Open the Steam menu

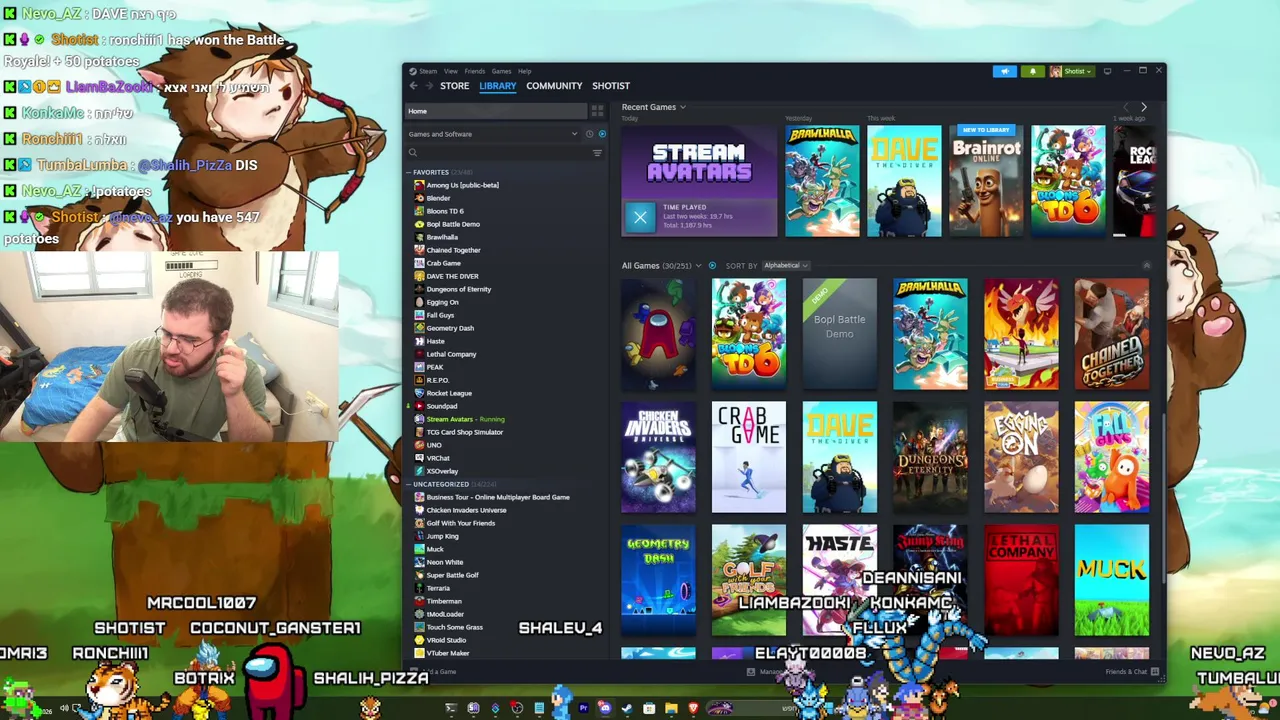tap(428, 71)
